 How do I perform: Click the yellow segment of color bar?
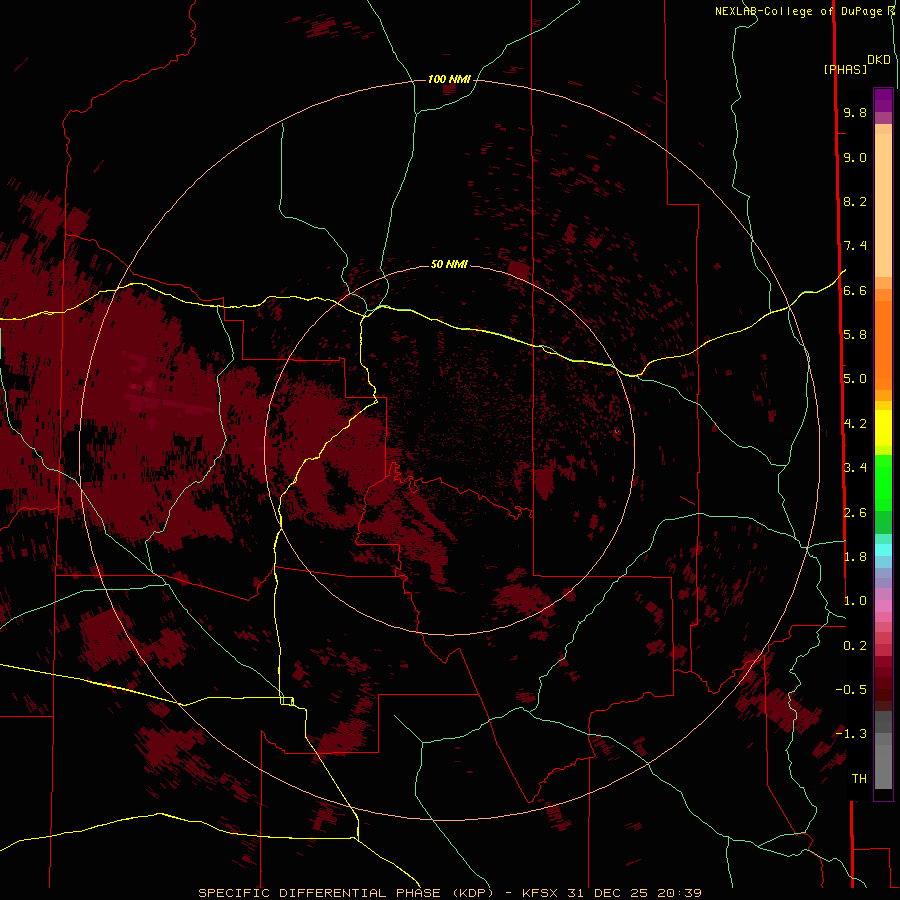coord(883,428)
